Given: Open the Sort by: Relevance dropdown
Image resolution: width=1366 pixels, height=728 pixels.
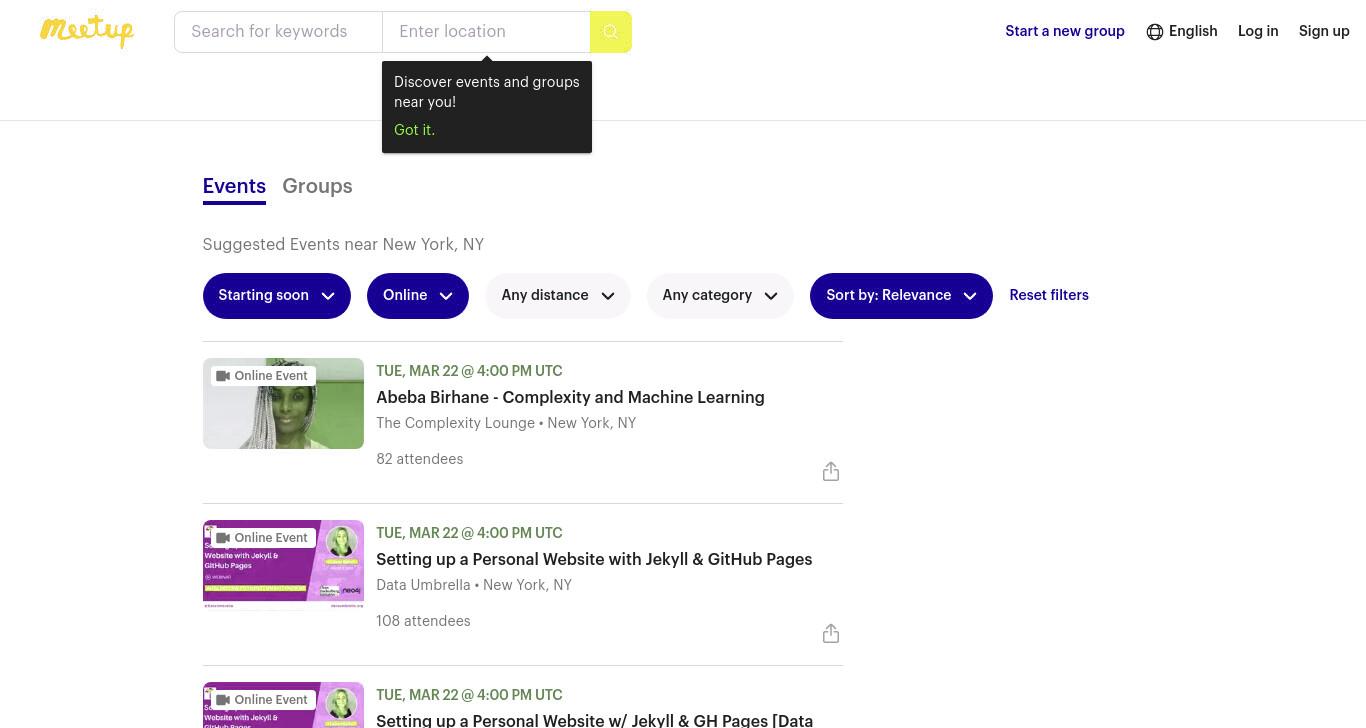Looking at the screenshot, I should coord(901,296).
